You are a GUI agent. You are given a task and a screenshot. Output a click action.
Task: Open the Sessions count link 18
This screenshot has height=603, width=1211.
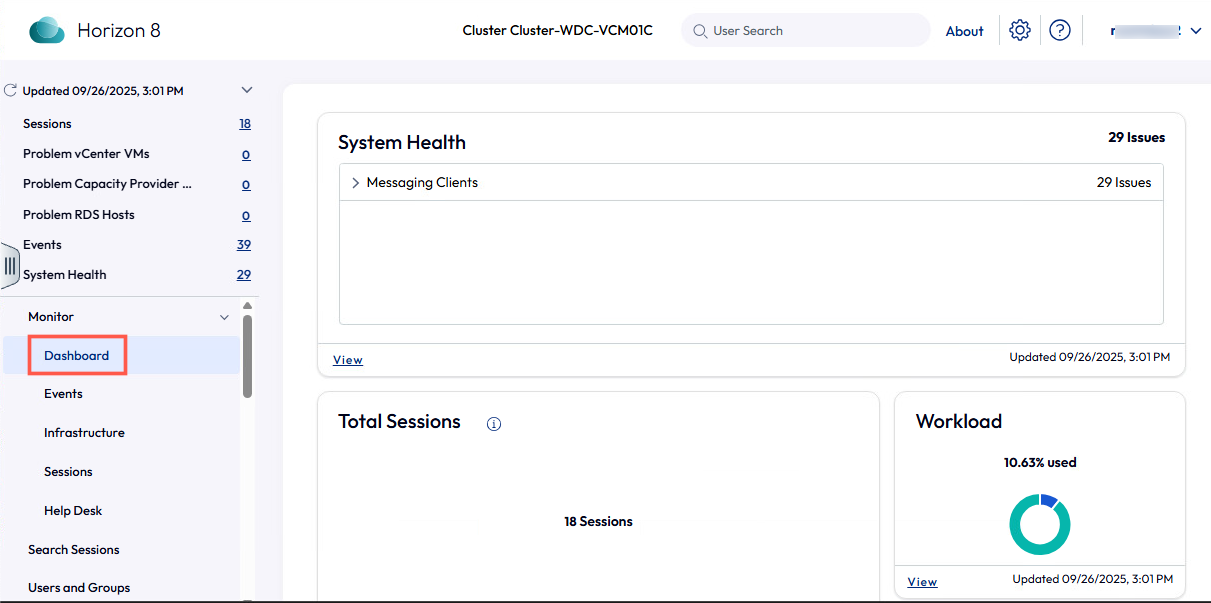[245, 124]
